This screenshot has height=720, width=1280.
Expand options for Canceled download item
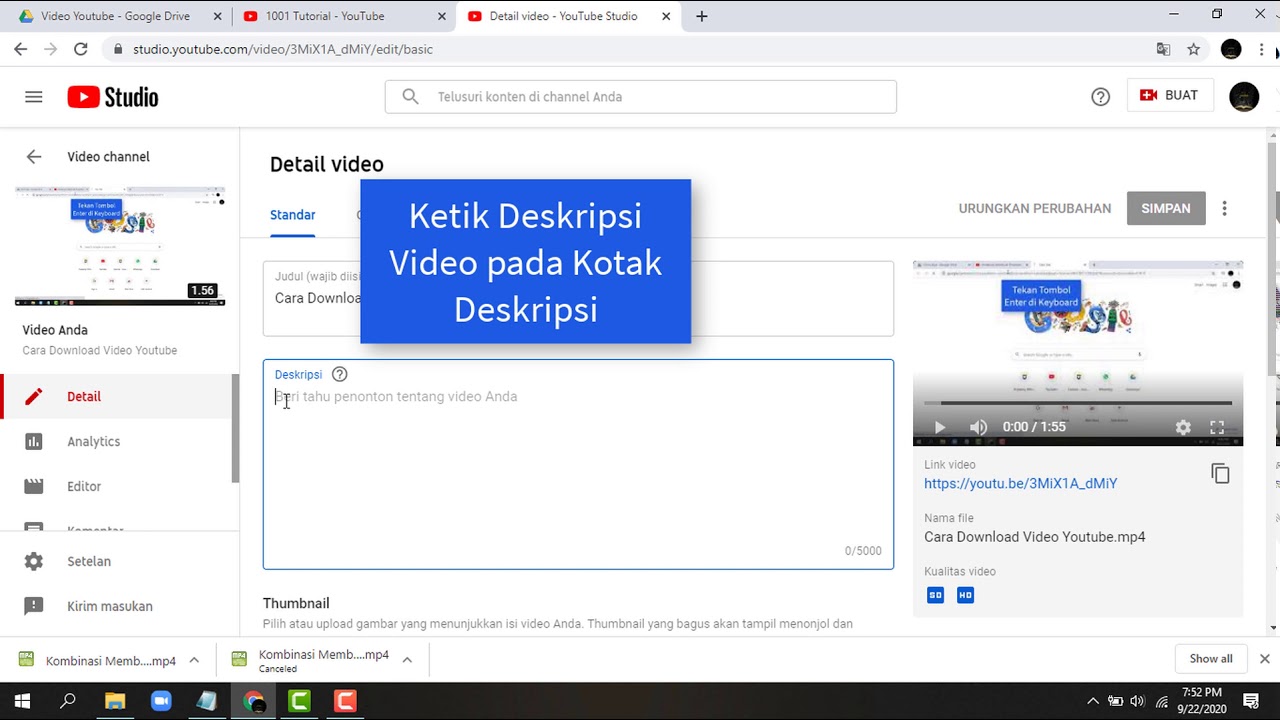click(x=407, y=660)
